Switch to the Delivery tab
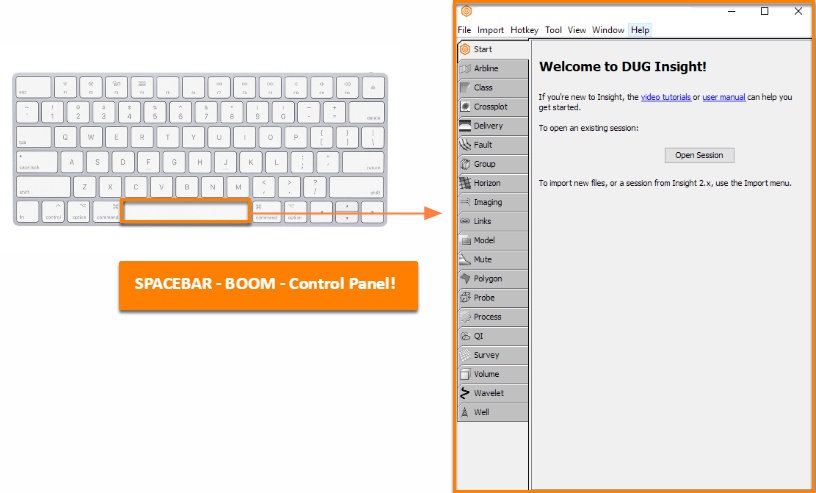The width and height of the screenshot is (816, 493). pyautogui.click(x=493, y=126)
